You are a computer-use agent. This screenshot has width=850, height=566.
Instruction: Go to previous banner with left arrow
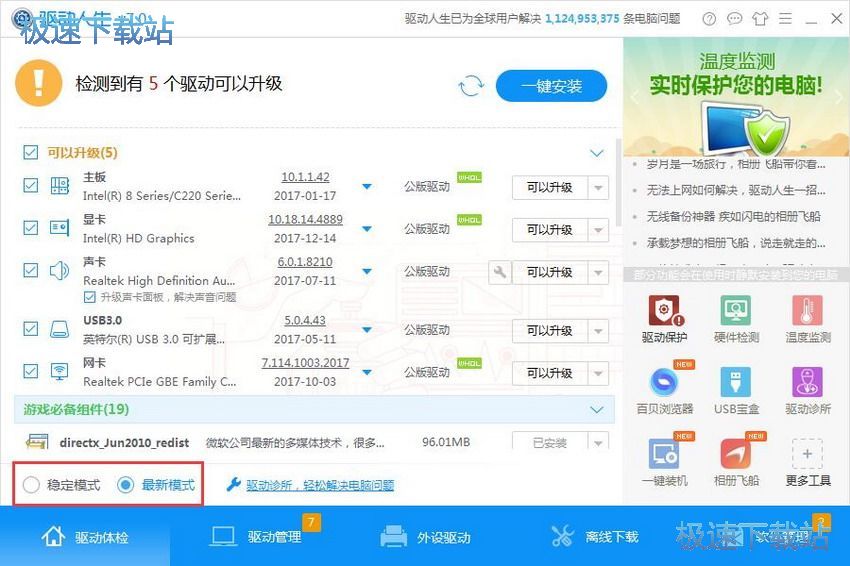coord(633,98)
